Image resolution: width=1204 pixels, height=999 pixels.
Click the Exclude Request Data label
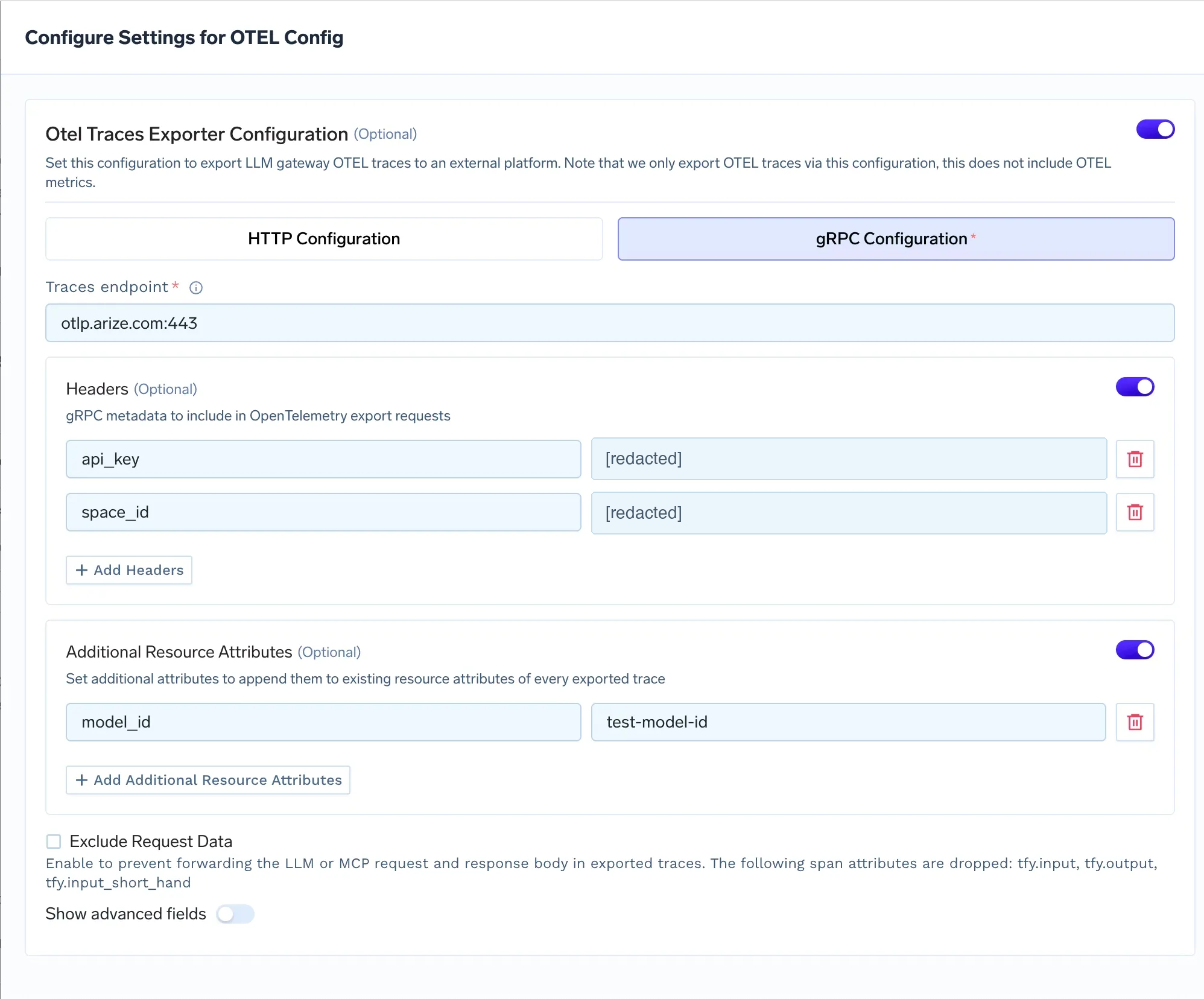click(x=151, y=842)
